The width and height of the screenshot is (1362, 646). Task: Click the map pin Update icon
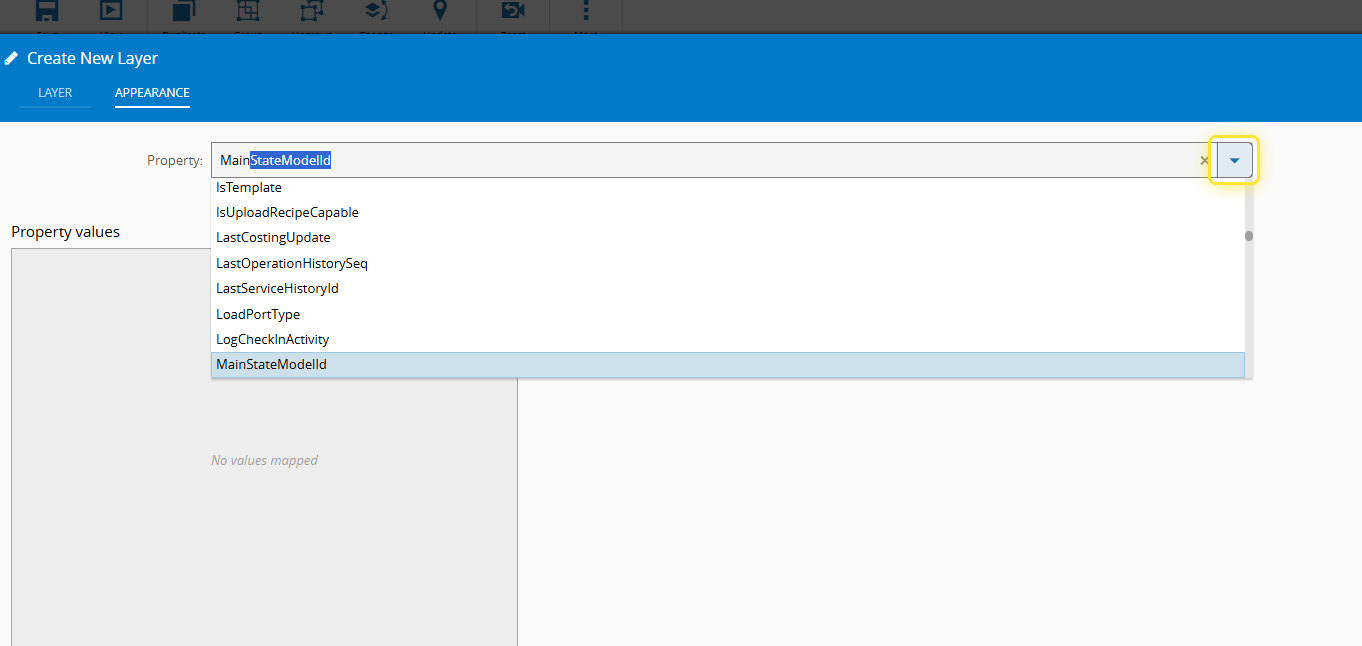coord(439,10)
